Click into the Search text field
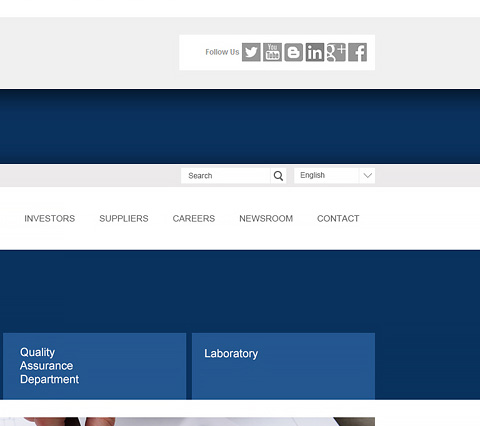This screenshot has height=426, width=480. (225, 175)
